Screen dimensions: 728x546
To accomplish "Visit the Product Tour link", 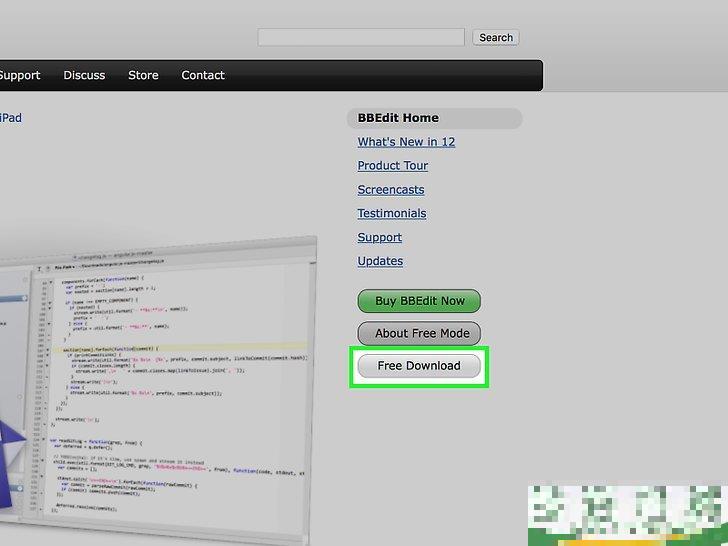I will point(392,166).
